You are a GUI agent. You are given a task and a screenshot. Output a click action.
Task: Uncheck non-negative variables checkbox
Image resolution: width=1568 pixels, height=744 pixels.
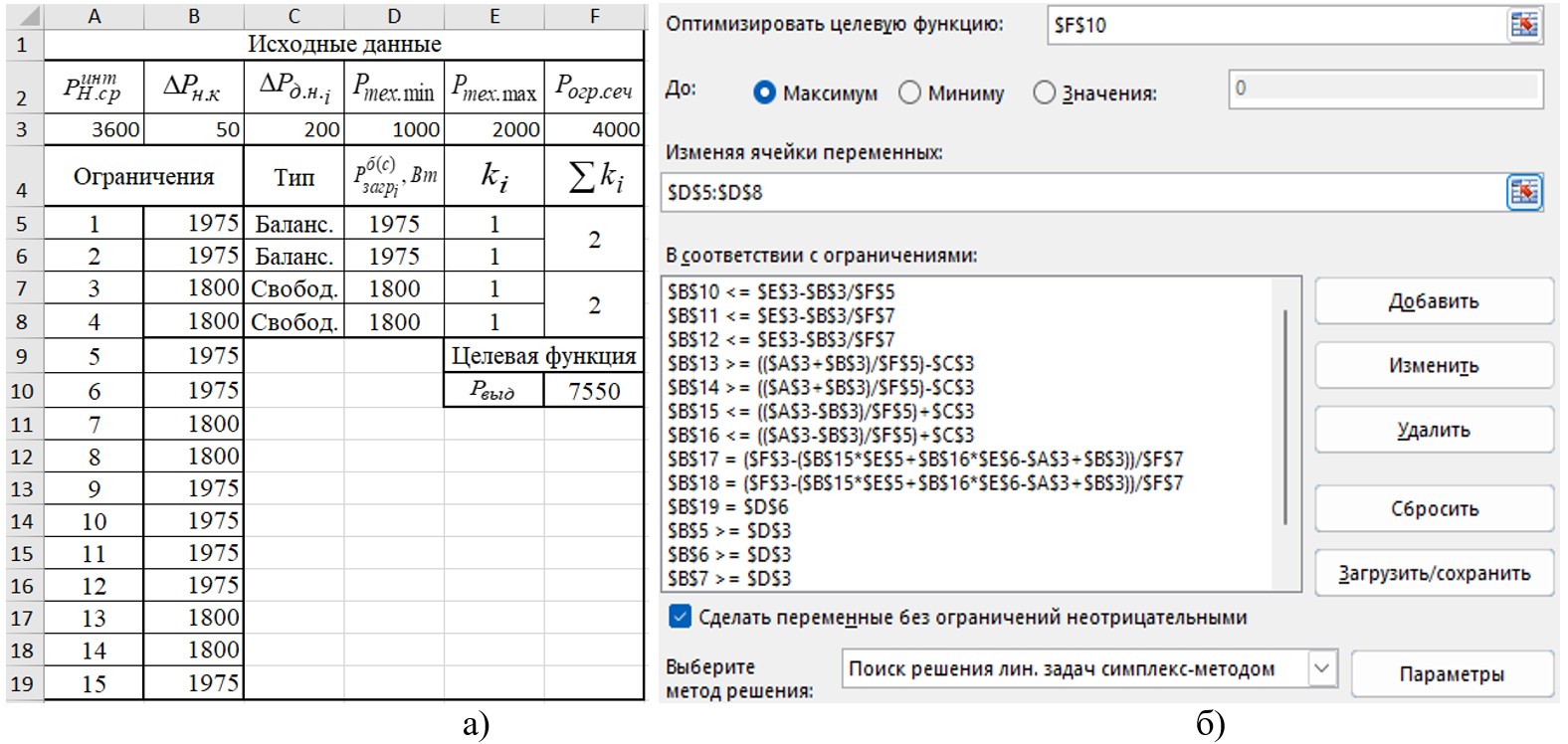[x=680, y=617]
